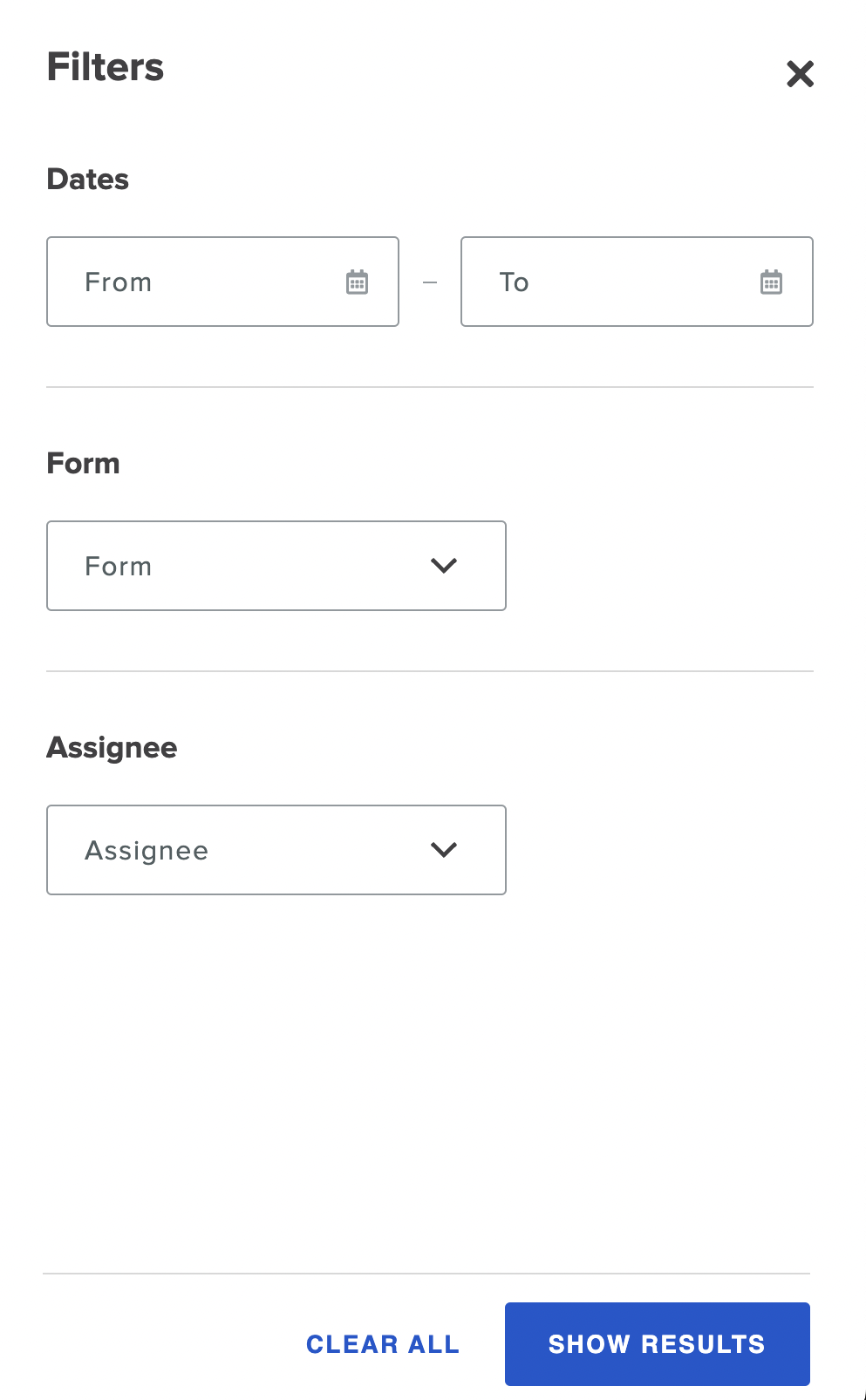This screenshot has height=1400, width=866.
Task: Focus the From date input field
Action: 222,282
